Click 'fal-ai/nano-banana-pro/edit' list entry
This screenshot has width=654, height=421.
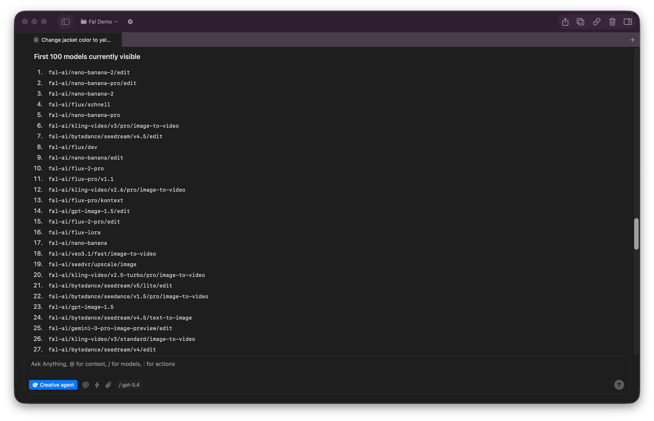tap(92, 83)
